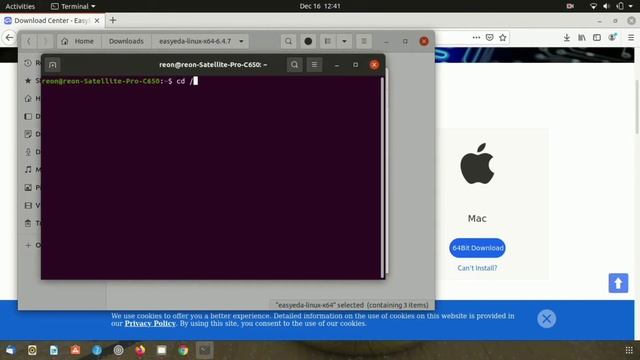Open Terminal from the dock
Viewport: 640px width, 360px height.
(204, 350)
